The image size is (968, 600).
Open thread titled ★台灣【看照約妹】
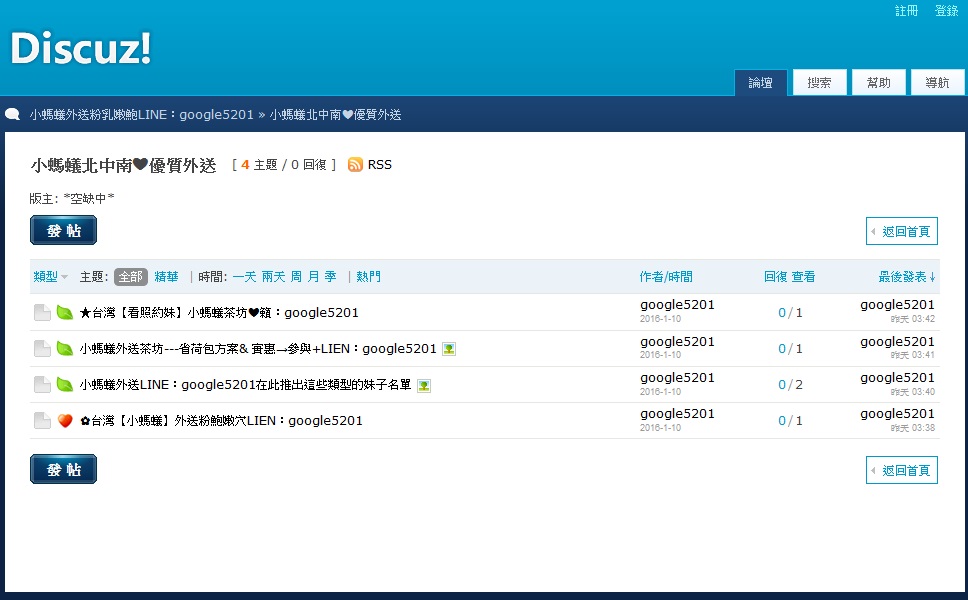point(219,312)
